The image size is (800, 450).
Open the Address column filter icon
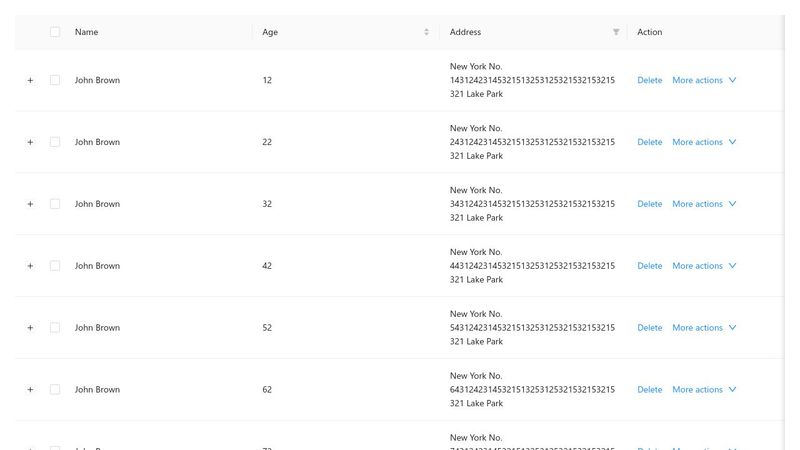click(x=616, y=32)
